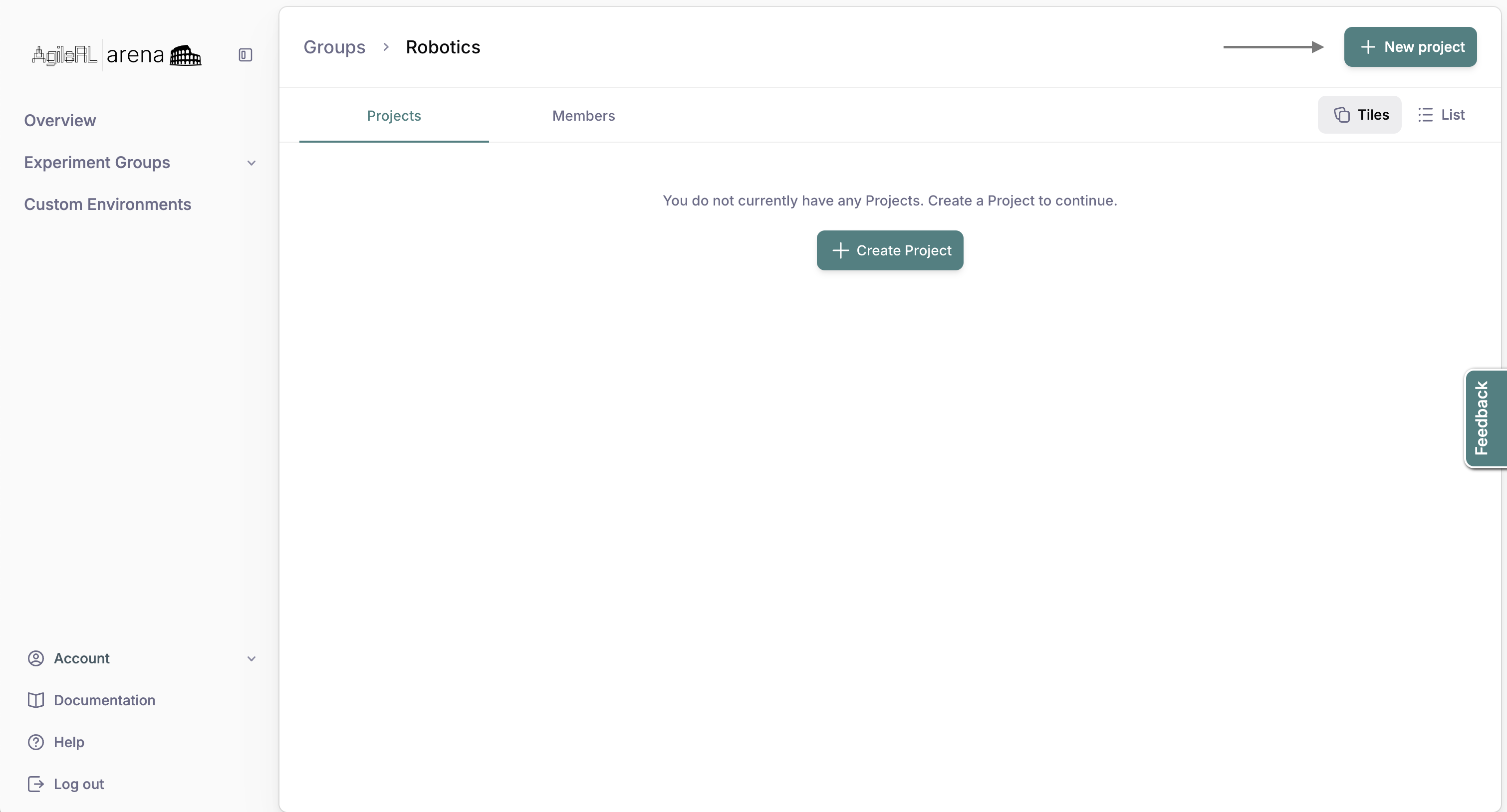Open the Help link
The height and width of the screenshot is (812, 1507).
[x=69, y=742]
